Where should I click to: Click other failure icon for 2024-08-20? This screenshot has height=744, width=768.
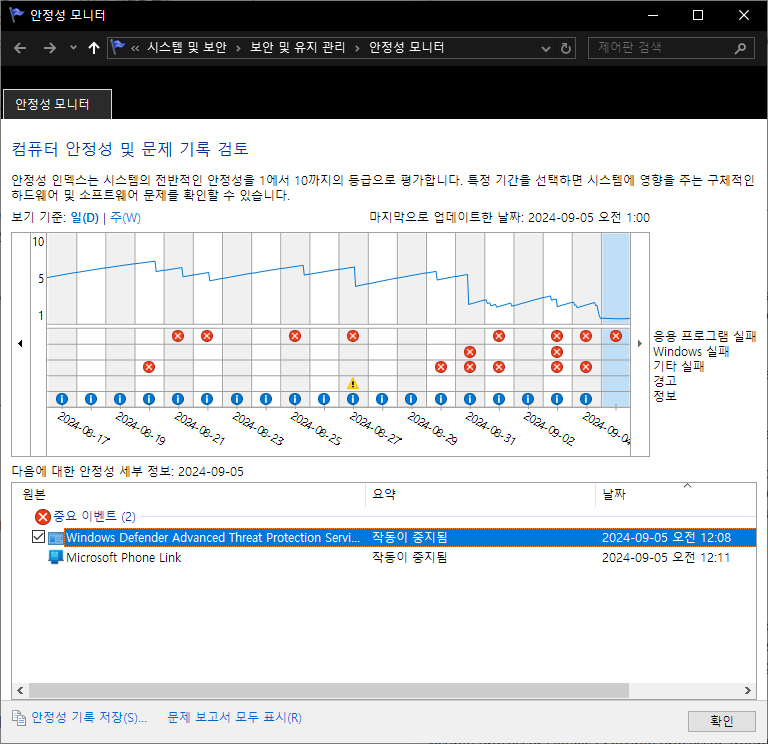(x=149, y=367)
